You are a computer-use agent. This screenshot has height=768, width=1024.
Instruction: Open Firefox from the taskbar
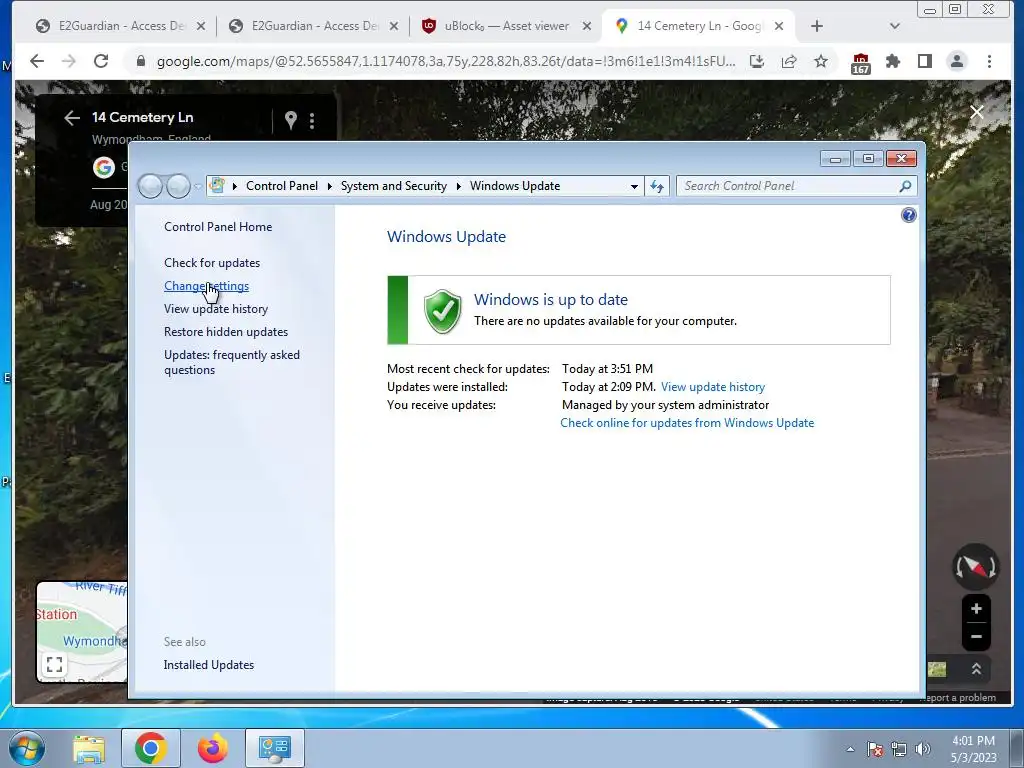(212, 748)
